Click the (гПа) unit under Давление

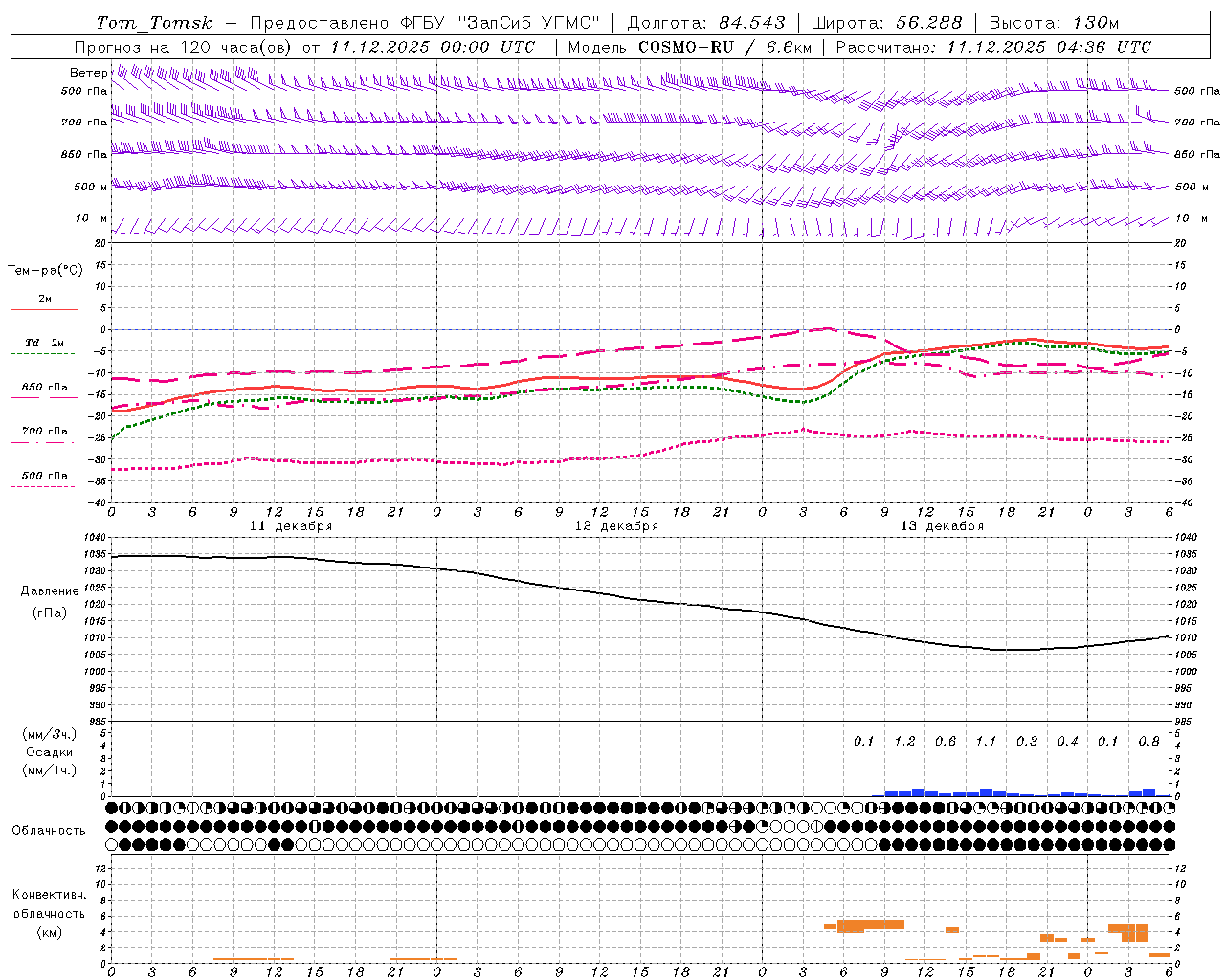click(50, 613)
